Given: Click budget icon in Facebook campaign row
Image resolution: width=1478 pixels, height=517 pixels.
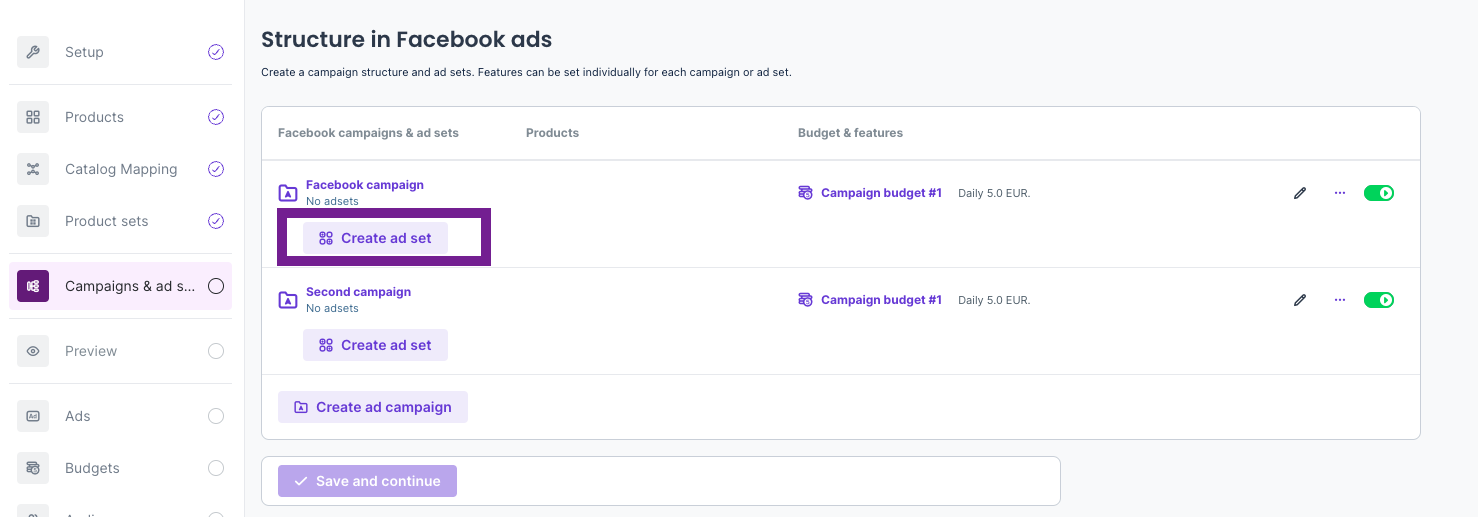Looking at the screenshot, I should tap(805, 193).
